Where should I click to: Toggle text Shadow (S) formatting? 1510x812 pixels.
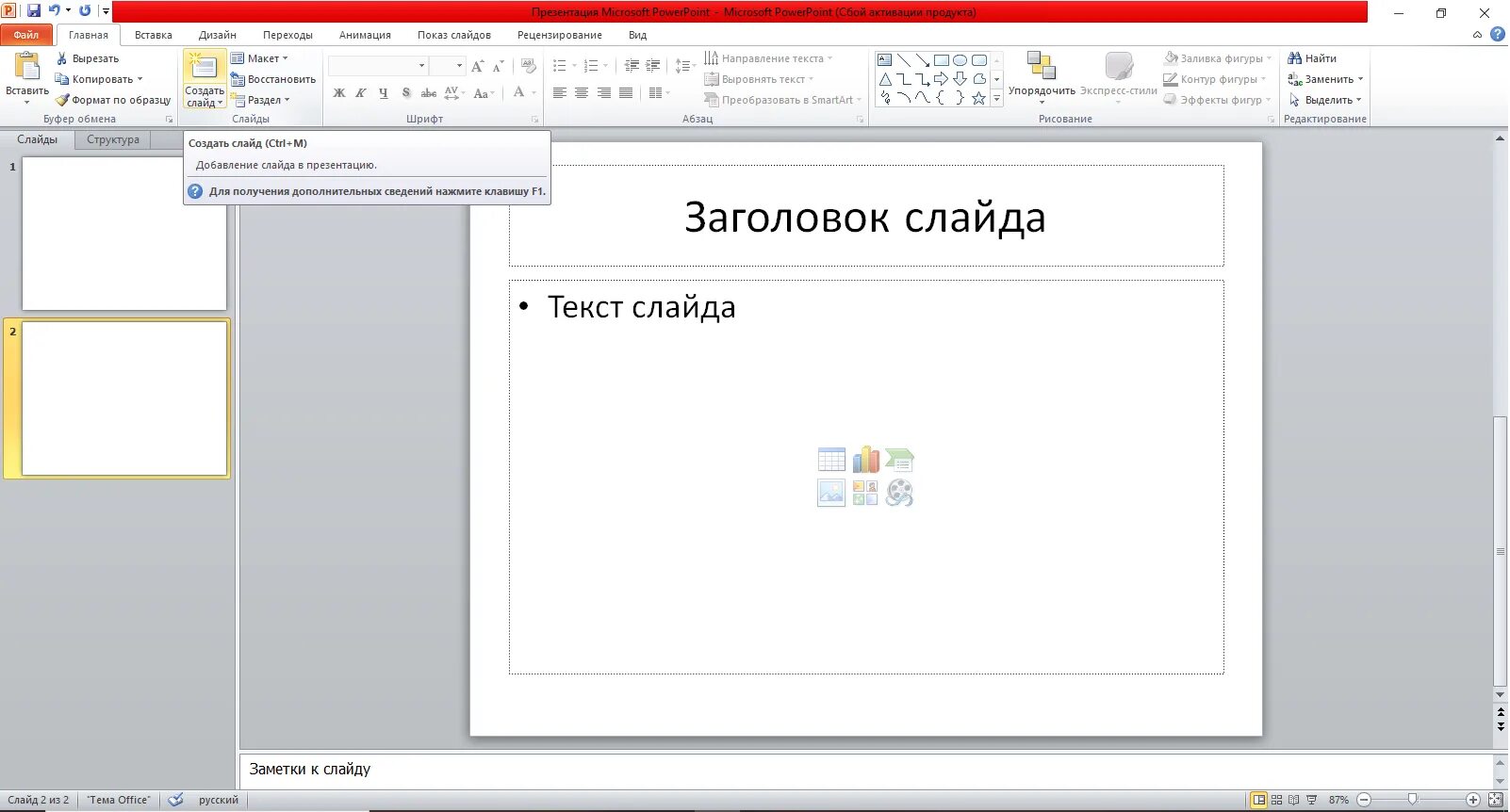click(x=405, y=93)
